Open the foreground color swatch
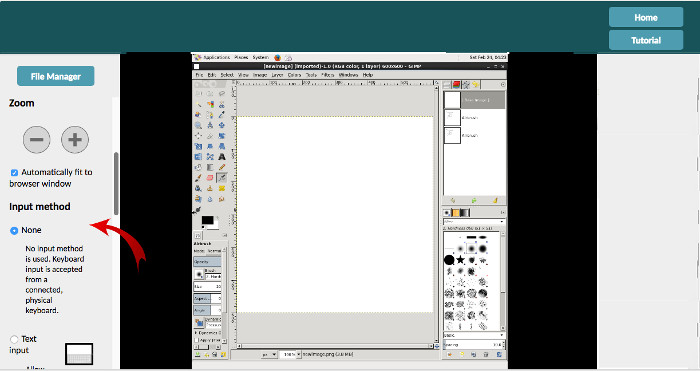Image resolution: width=700 pixels, height=371 pixels. click(x=207, y=220)
